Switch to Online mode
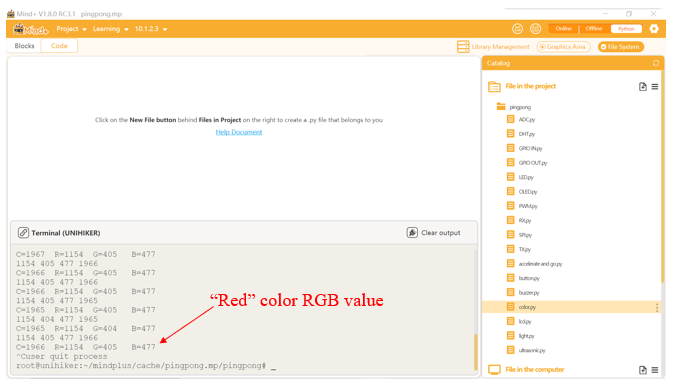 click(x=563, y=29)
